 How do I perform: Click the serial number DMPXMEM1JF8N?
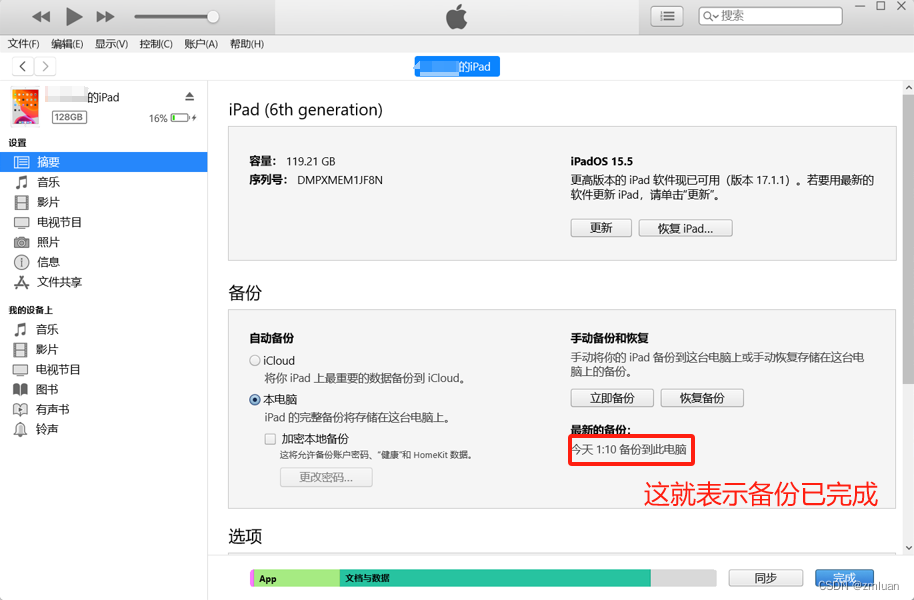tap(340, 180)
